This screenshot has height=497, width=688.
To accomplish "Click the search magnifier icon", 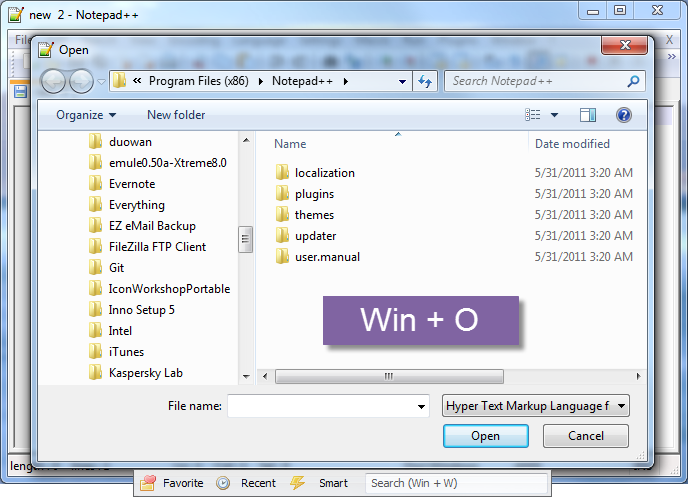I will pos(633,81).
